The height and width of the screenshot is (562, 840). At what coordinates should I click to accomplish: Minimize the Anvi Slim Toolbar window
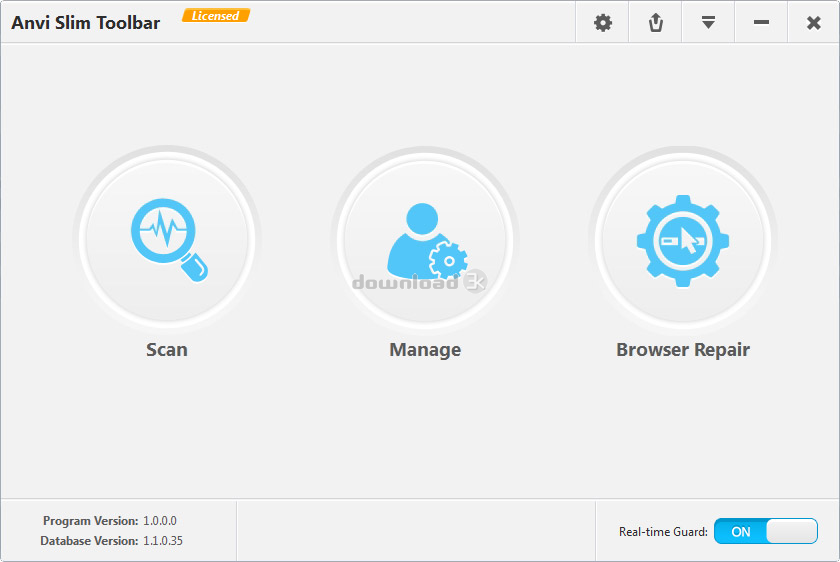click(761, 23)
